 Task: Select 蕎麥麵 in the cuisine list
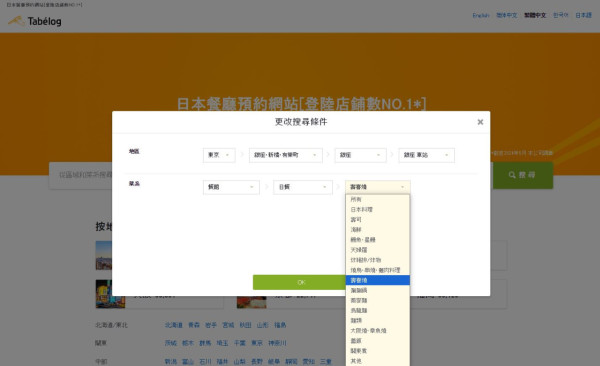pyautogui.click(x=377, y=300)
